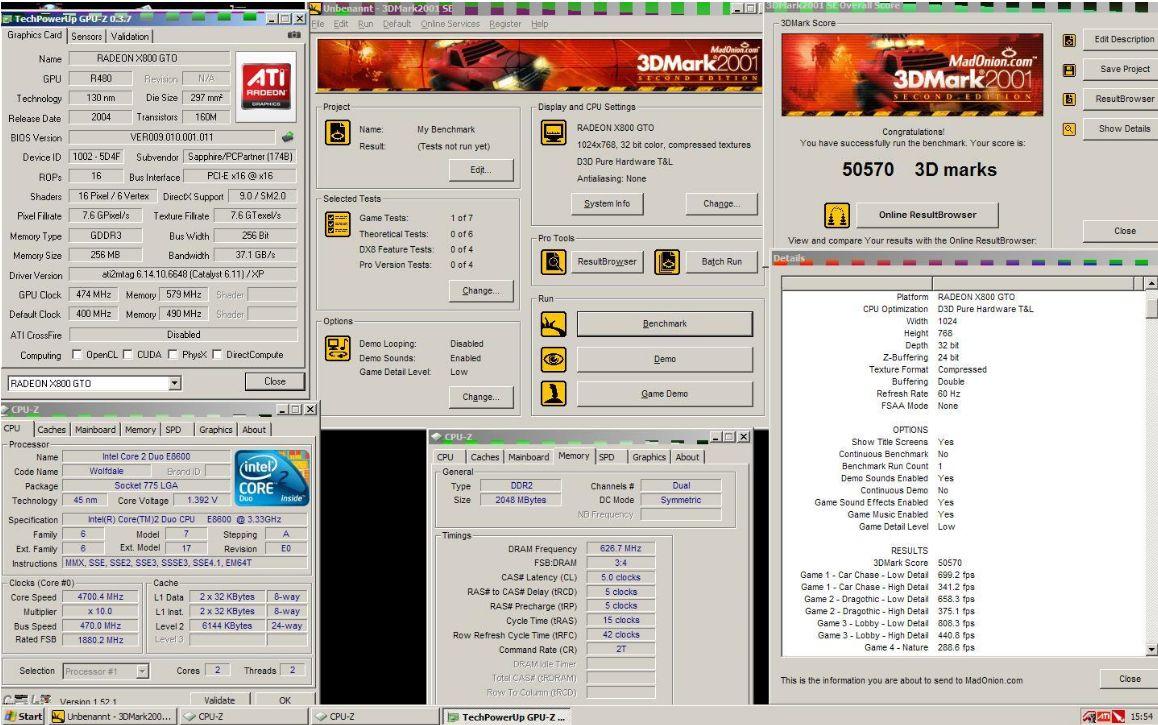Viewport: 1158px width, 725px height.
Task: Click the icon beside Batch Run
Action: pyautogui.click(x=667, y=261)
